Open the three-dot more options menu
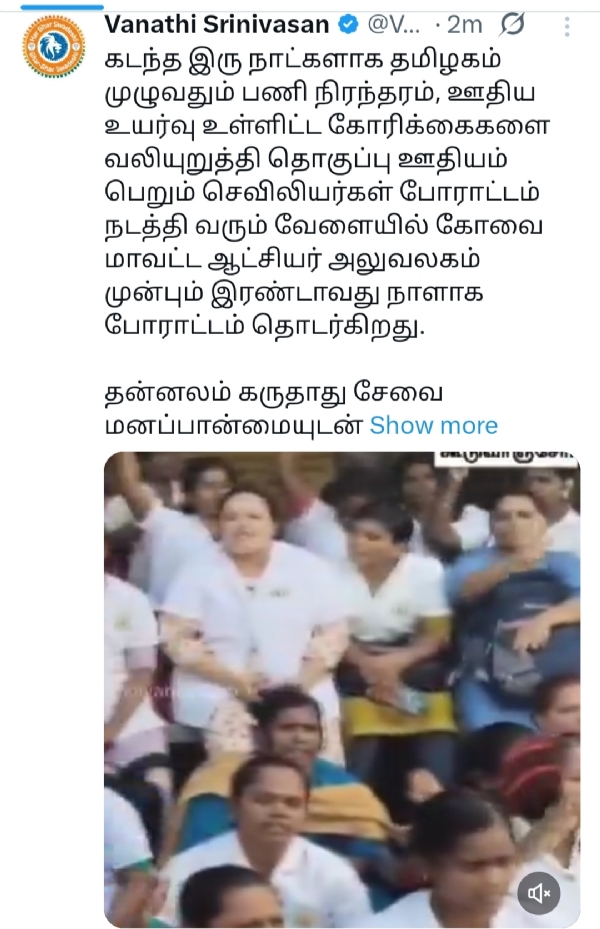 pyautogui.click(x=567, y=27)
